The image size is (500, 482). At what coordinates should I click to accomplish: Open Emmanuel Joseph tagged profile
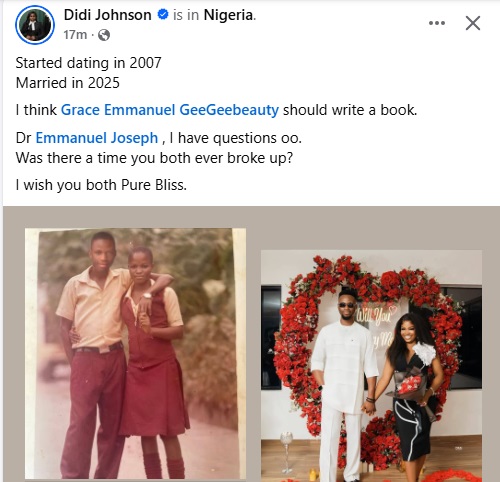tap(97, 138)
